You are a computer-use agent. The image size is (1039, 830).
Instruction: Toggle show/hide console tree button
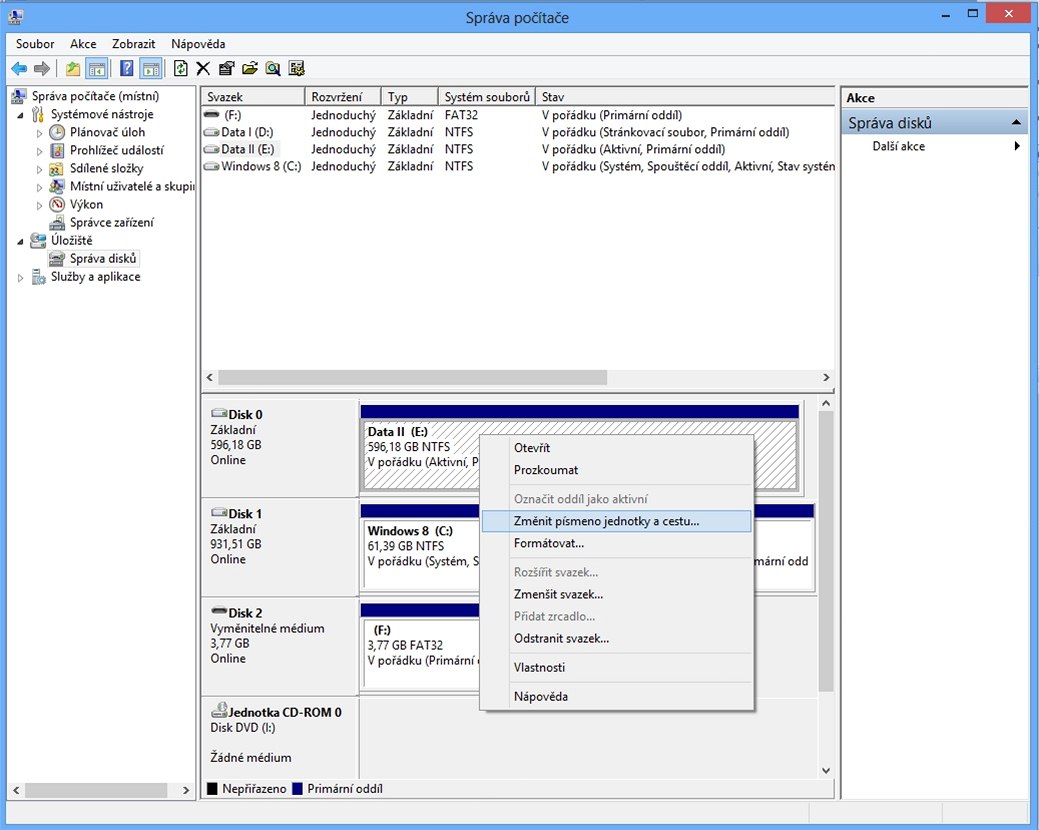click(97, 68)
